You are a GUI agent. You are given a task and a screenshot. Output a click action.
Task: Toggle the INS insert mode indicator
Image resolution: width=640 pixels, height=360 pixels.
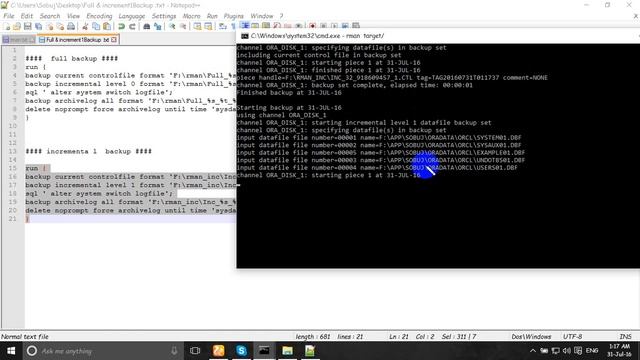pos(625,337)
